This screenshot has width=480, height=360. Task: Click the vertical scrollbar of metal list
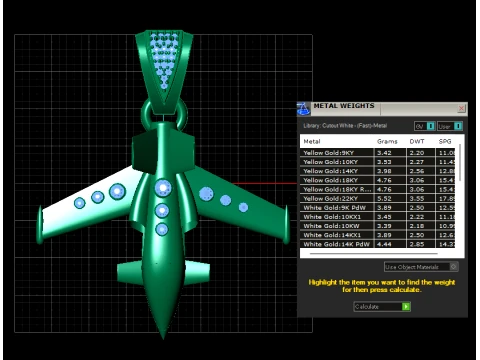click(460, 163)
